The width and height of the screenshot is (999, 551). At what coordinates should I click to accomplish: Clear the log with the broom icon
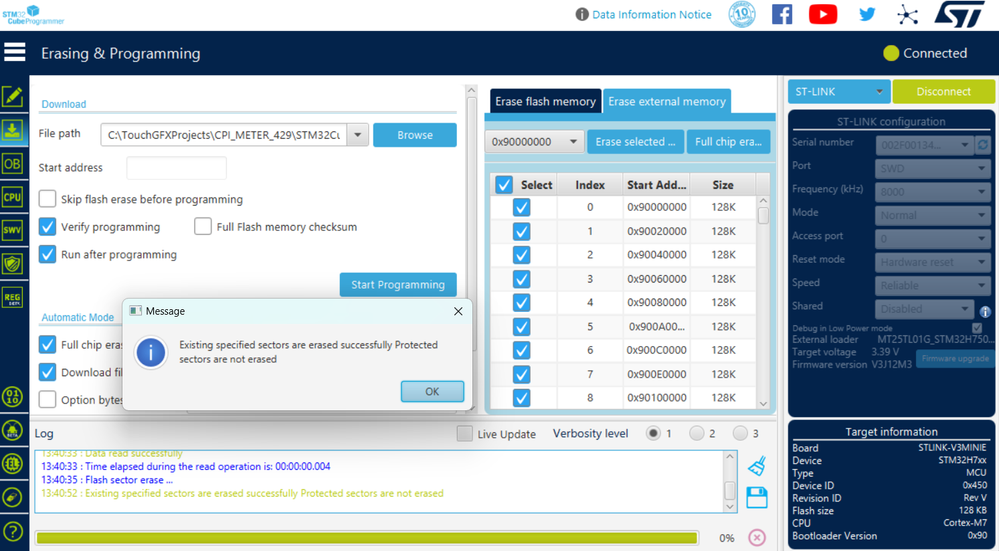point(757,466)
